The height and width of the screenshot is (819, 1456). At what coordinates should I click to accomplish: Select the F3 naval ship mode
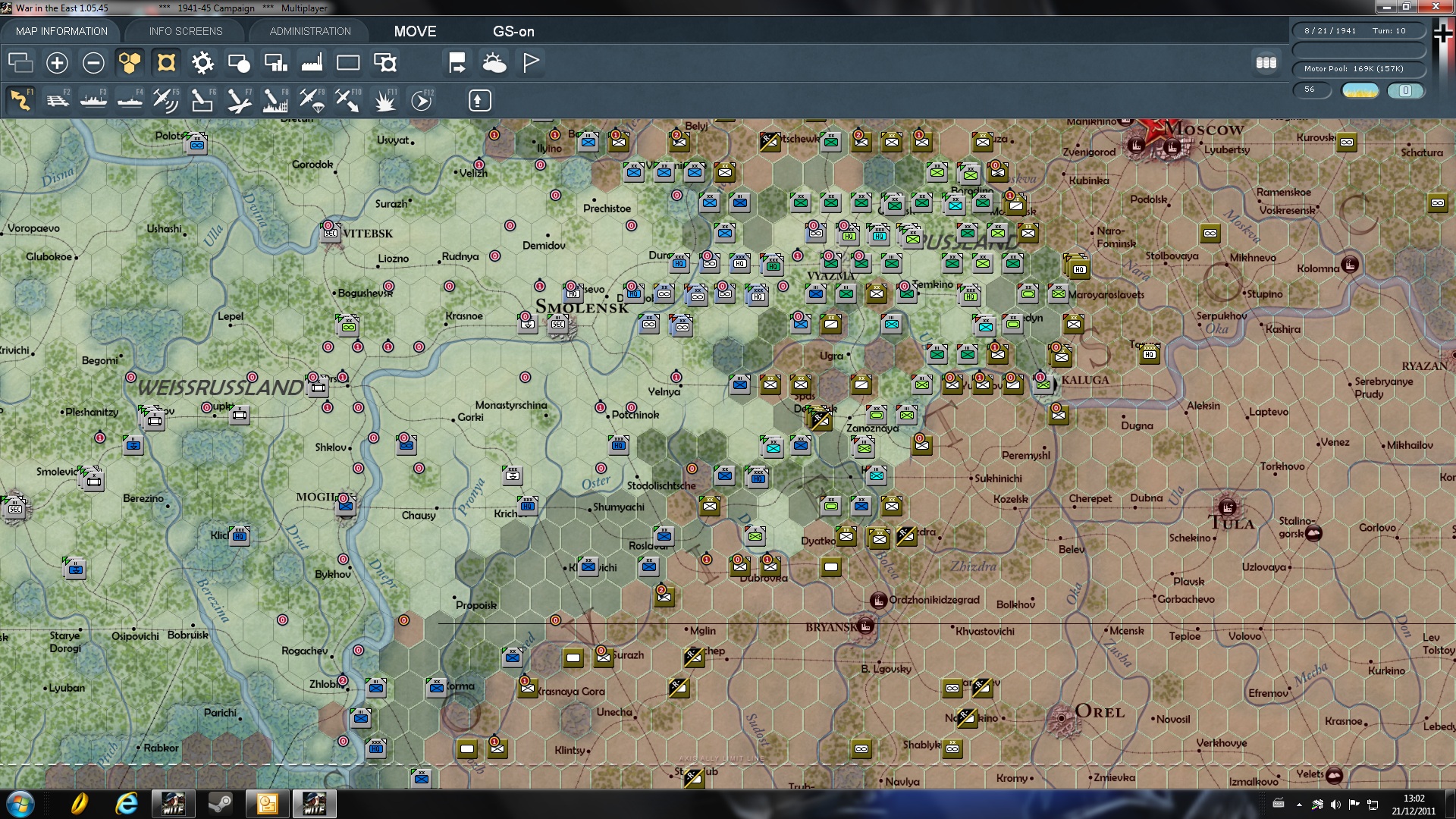(93, 100)
